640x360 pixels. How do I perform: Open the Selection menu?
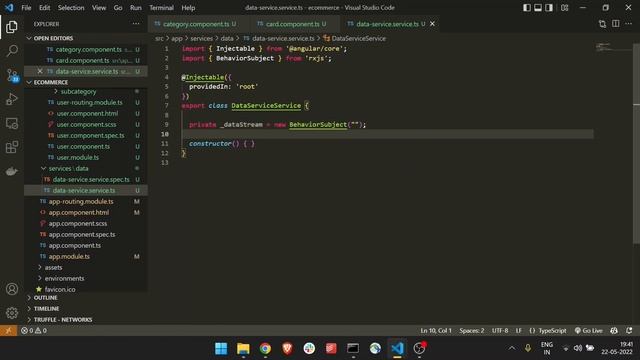click(71, 8)
